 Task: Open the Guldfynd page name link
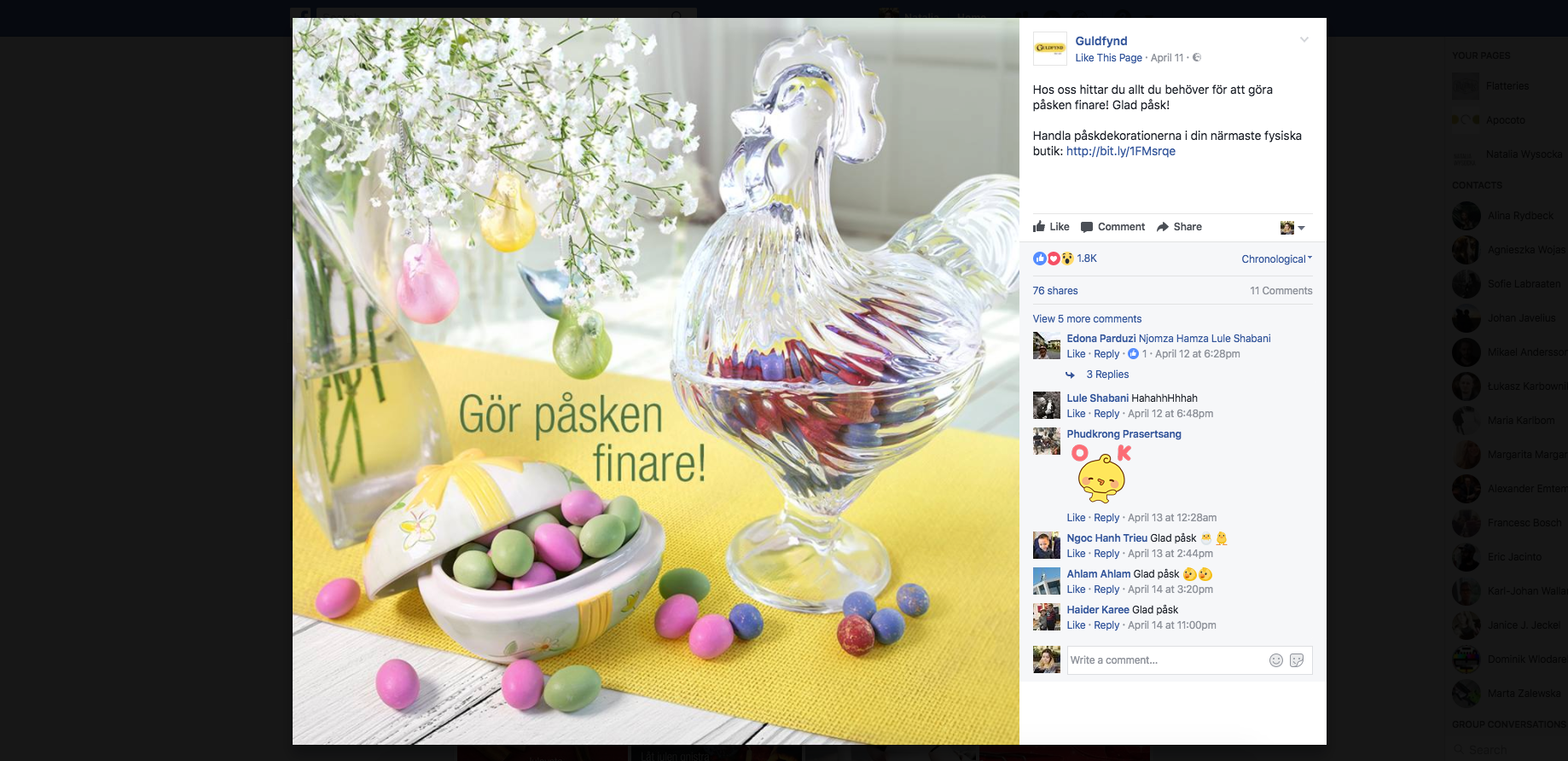tap(1101, 41)
